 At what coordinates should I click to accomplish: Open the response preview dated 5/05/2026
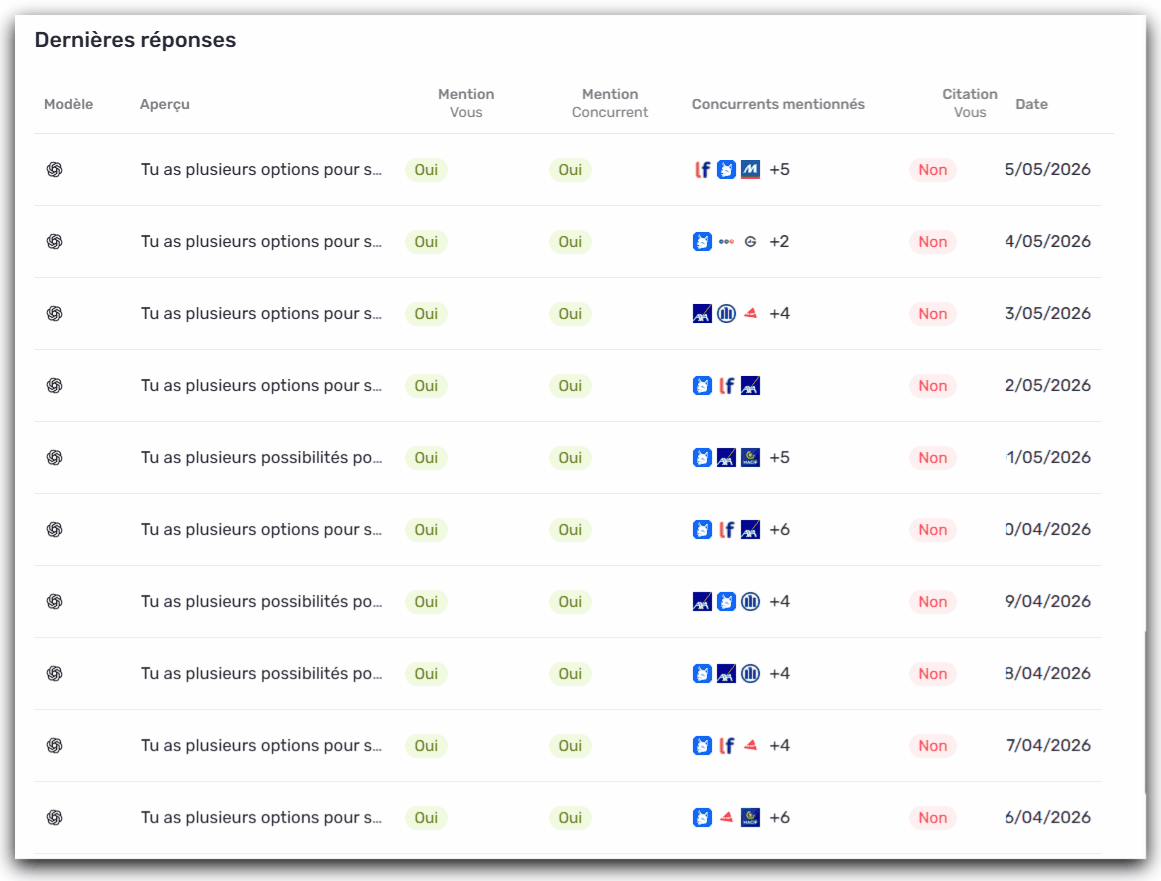[x=261, y=170]
